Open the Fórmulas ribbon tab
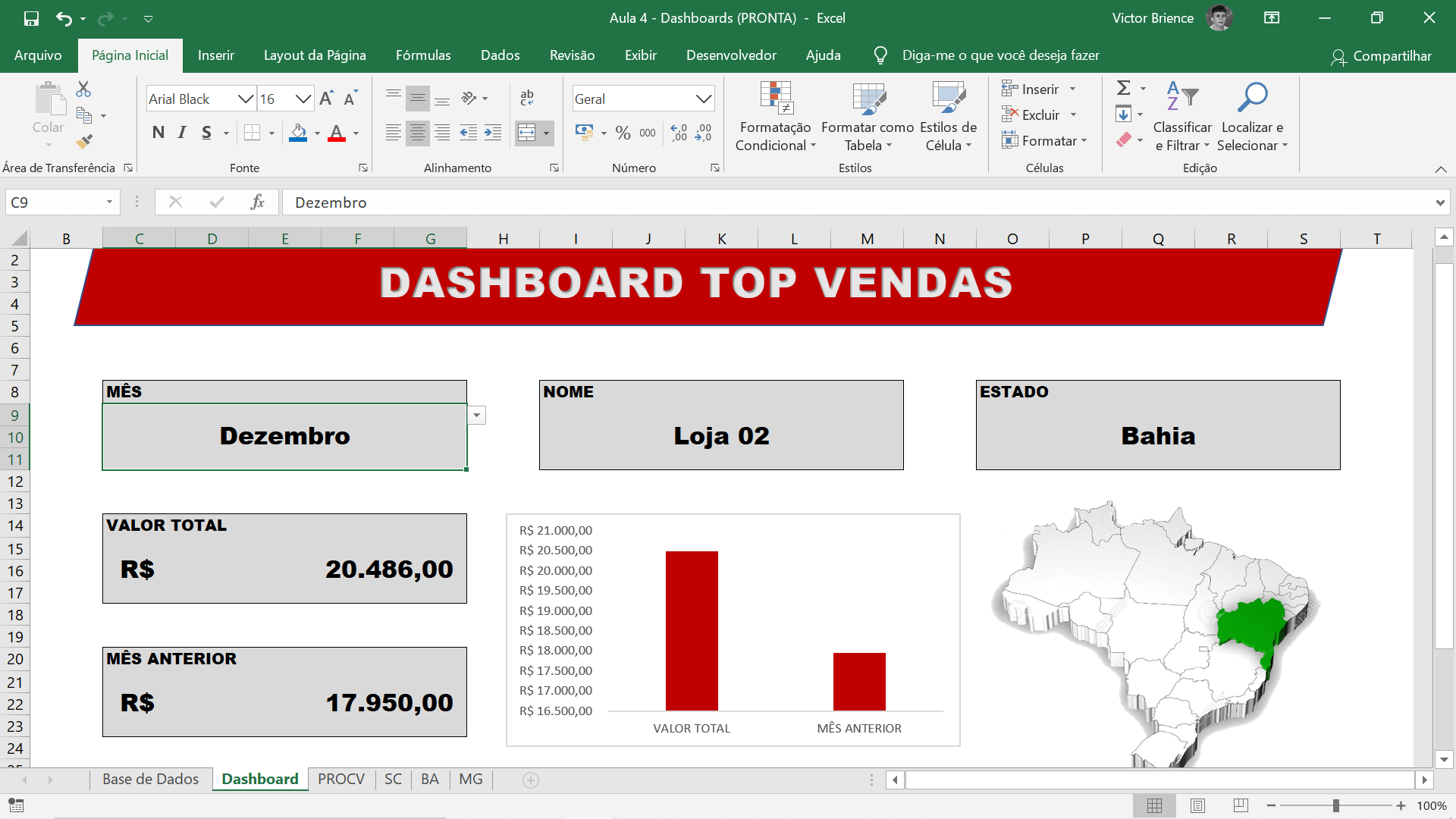Image resolution: width=1456 pixels, height=819 pixels. tap(423, 55)
